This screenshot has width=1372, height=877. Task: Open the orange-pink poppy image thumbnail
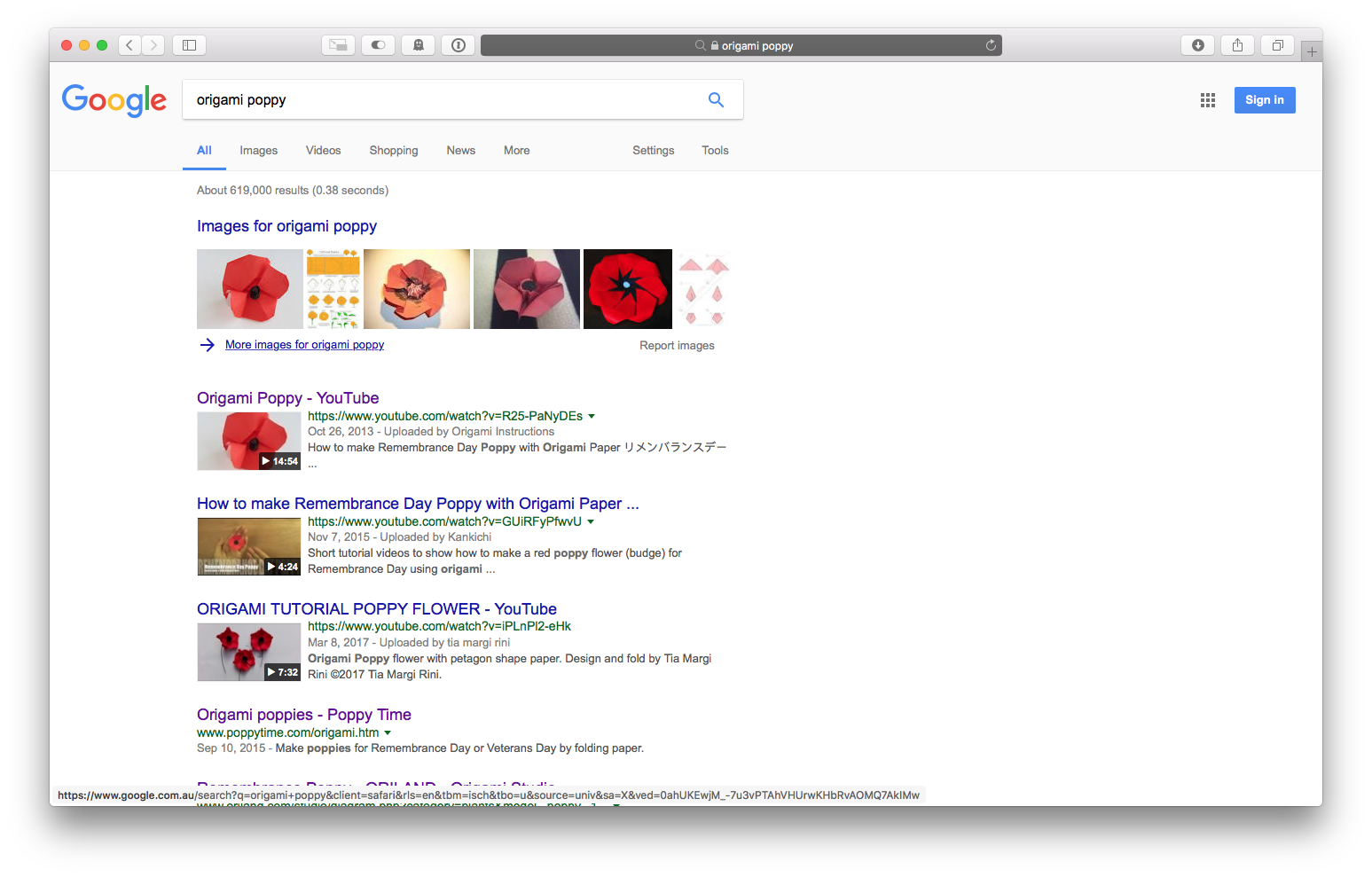coord(417,289)
